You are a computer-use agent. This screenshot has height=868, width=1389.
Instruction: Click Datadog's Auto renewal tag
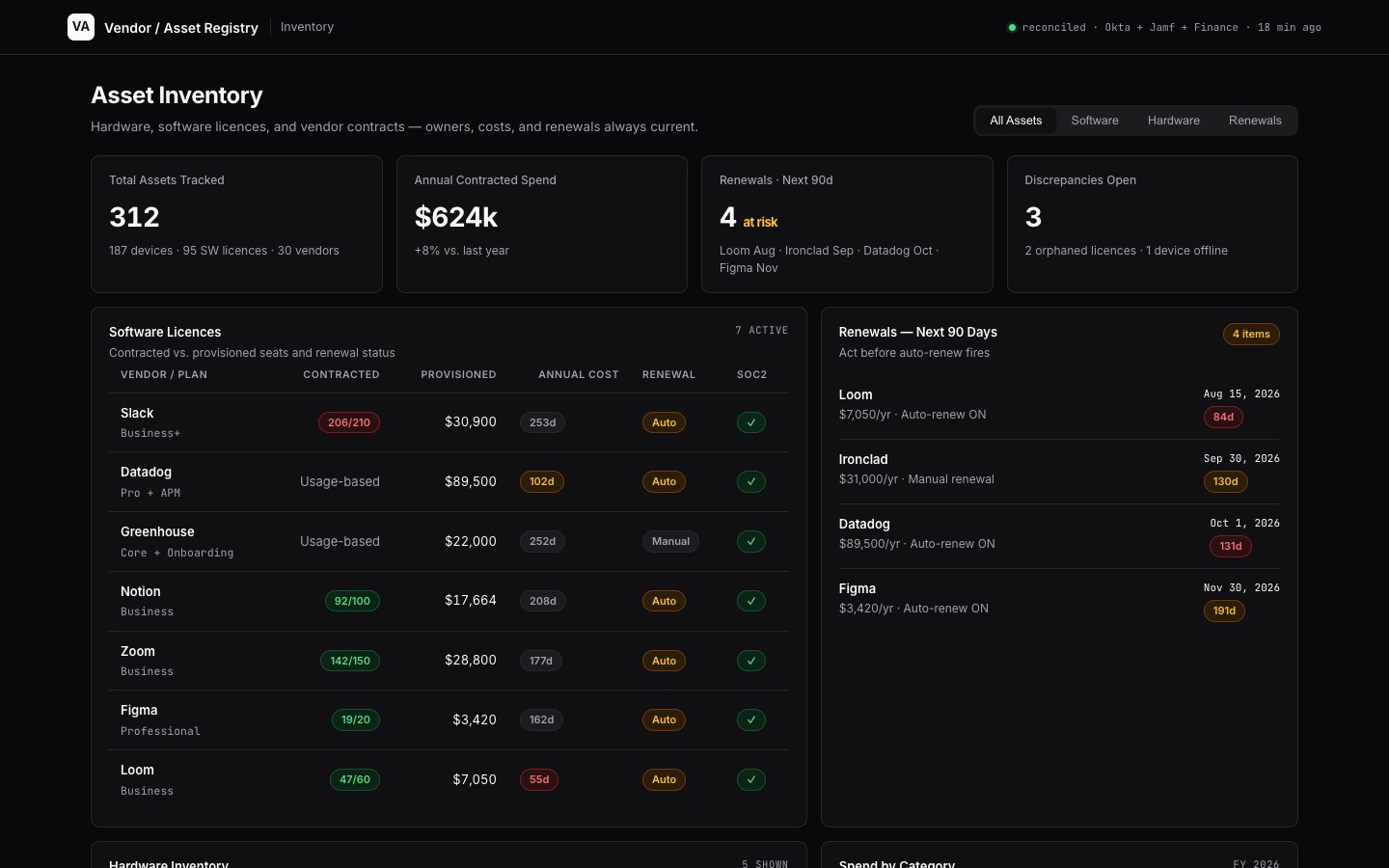(664, 481)
